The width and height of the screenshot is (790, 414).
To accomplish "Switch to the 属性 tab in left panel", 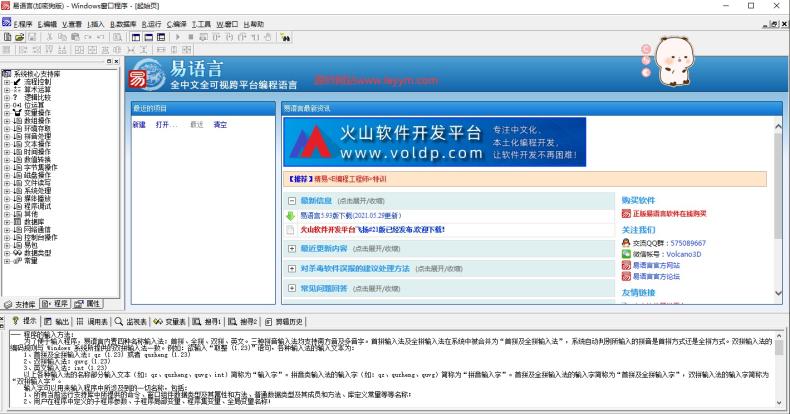I will pos(88,304).
